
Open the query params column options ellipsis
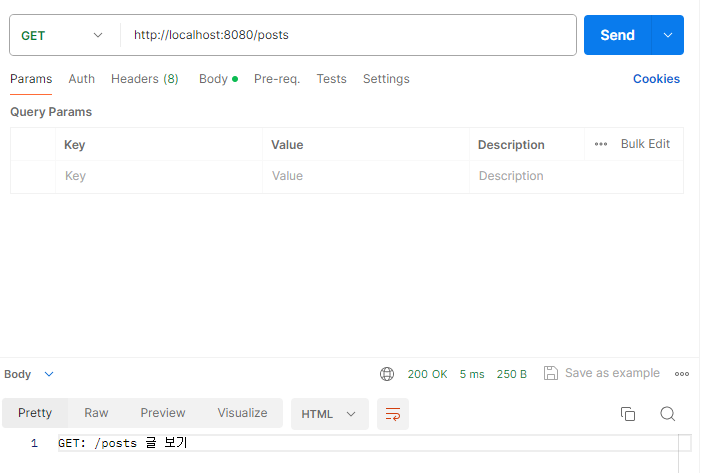pos(601,144)
